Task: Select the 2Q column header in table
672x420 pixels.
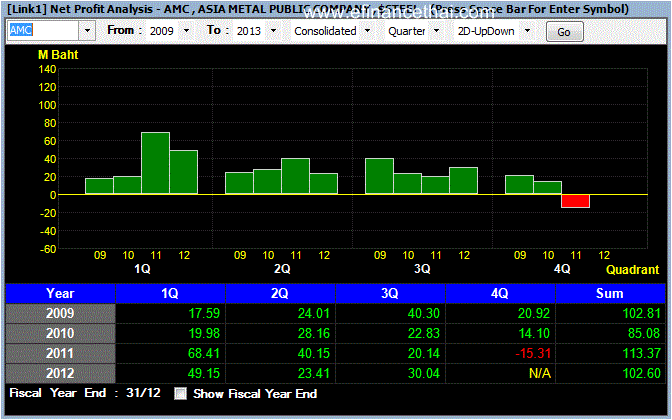Action: click(280, 294)
